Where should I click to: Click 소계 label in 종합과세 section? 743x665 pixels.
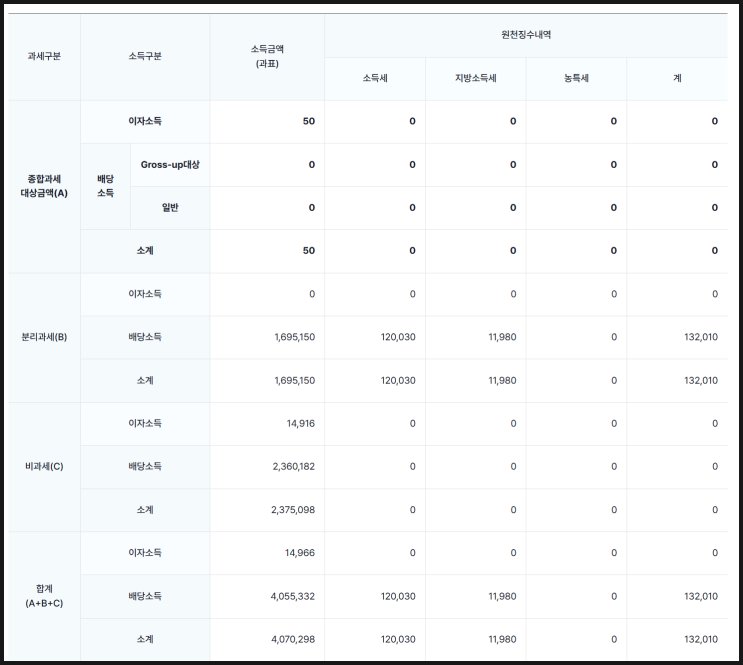click(145, 251)
